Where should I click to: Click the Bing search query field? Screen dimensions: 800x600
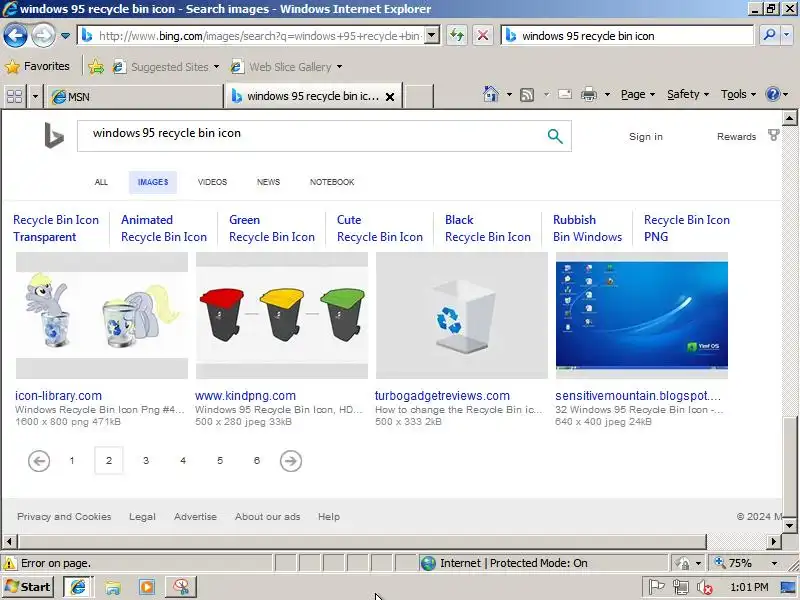click(311, 134)
